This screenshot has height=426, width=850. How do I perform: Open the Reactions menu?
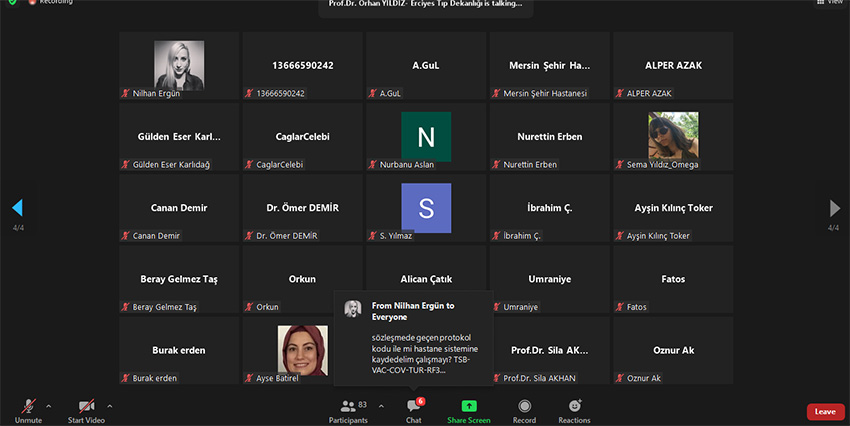coord(574,409)
